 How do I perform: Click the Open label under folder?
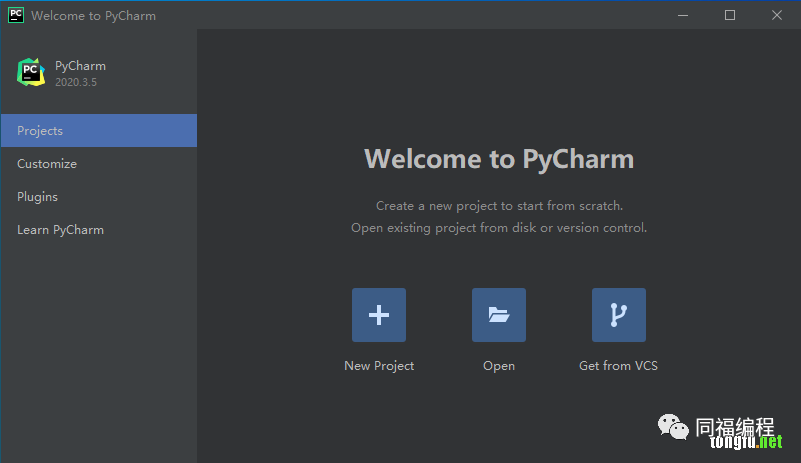pyautogui.click(x=499, y=366)
